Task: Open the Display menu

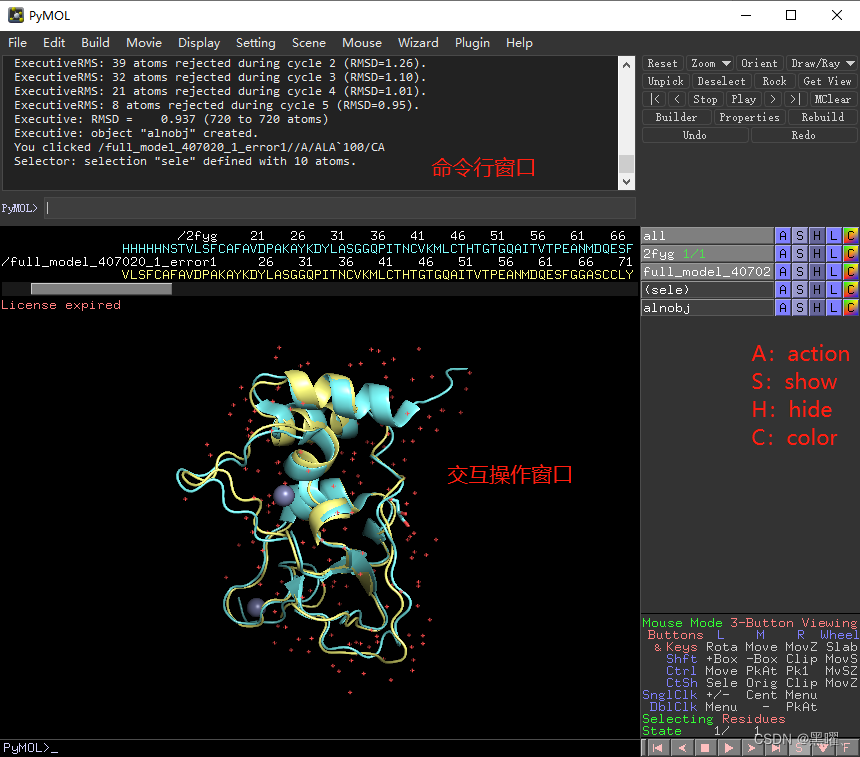Action: [199, 43]
